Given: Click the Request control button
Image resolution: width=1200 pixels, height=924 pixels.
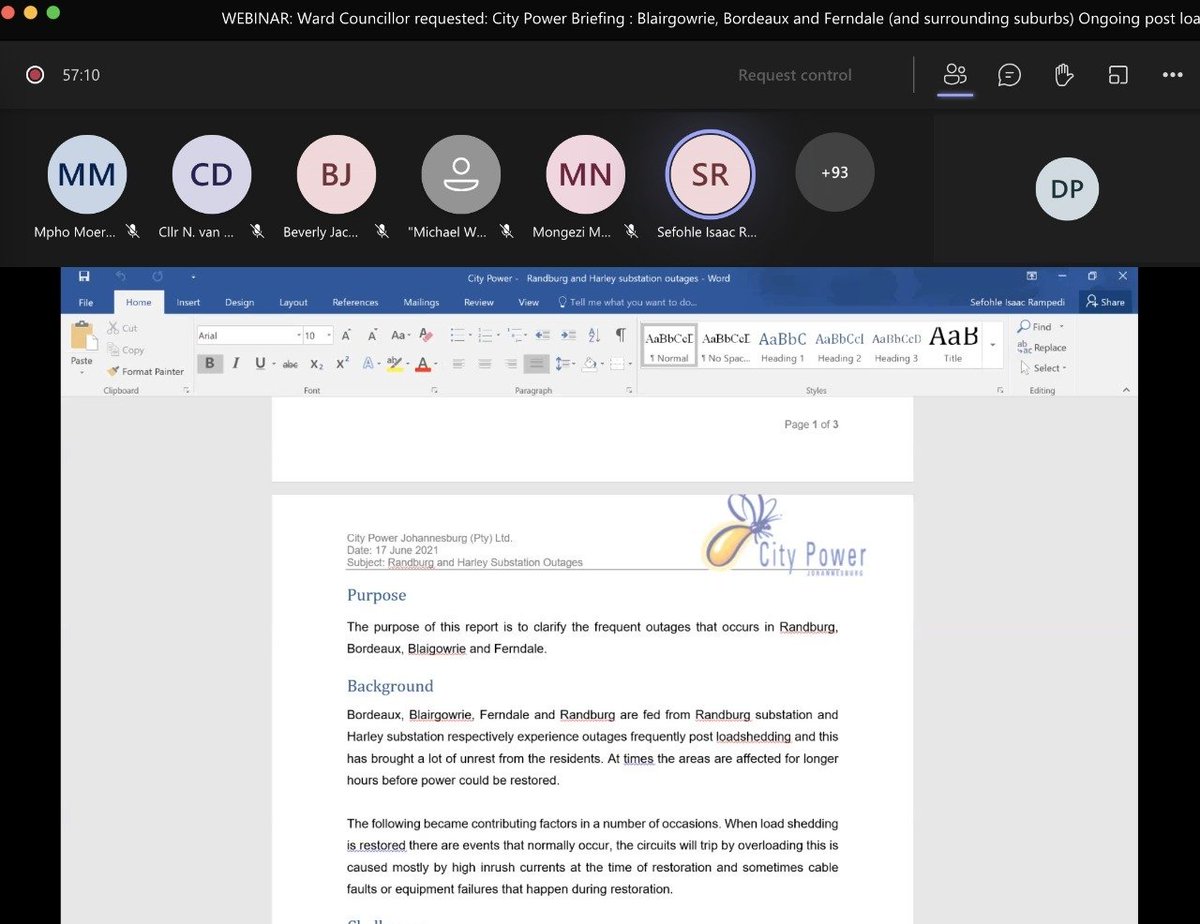Looking at the screenshot, I should 795,75.
